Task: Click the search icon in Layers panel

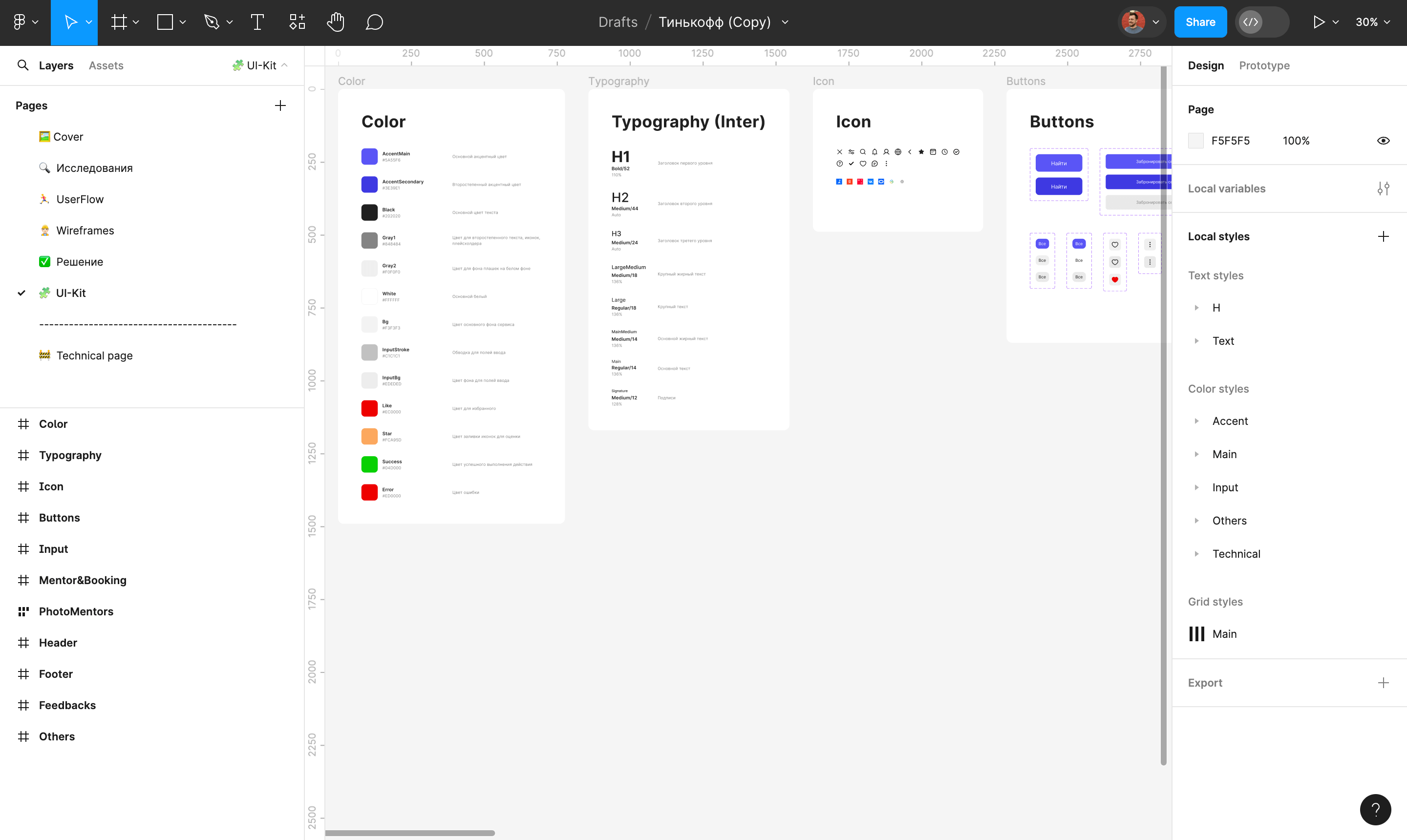Action: [22, 65]
